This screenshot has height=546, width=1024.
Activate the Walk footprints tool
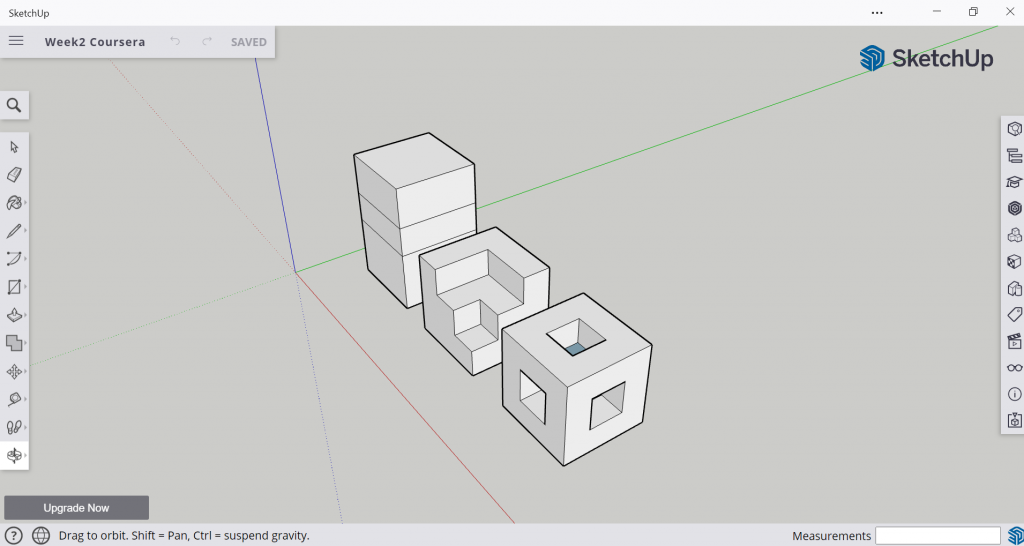pos(14,427)
